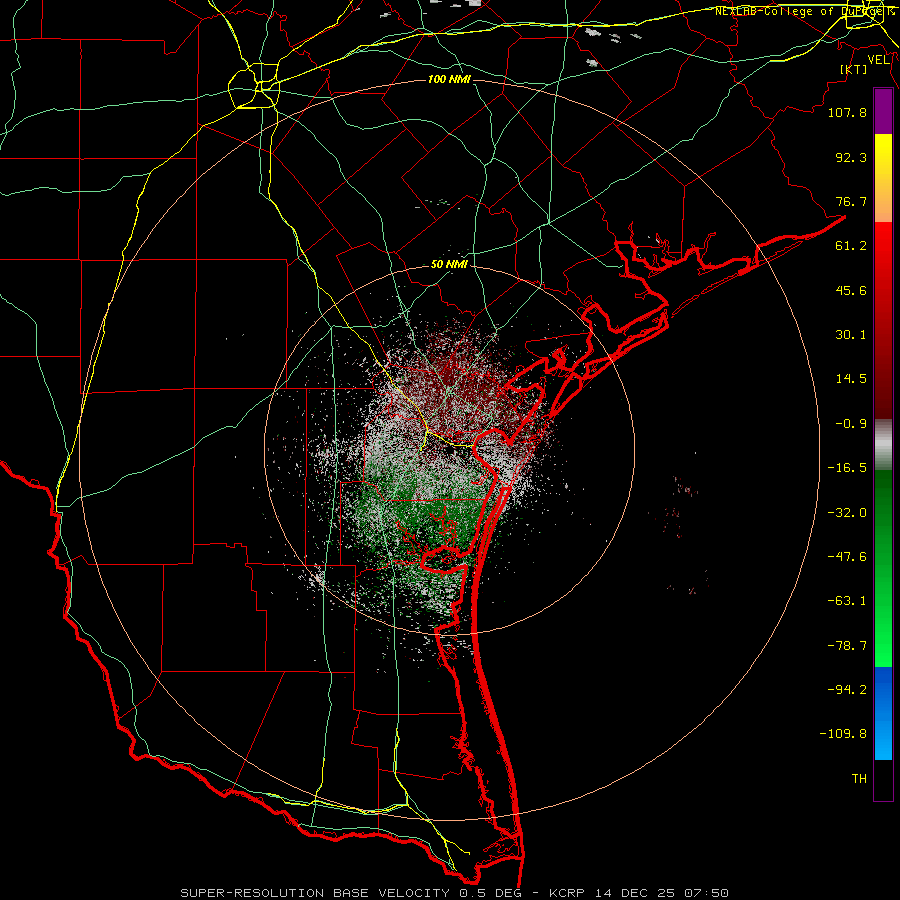The width and height of the screenshot is (900, 900).
Task: Click the purple segment of color bar
Action: click(x=883, y=112)
